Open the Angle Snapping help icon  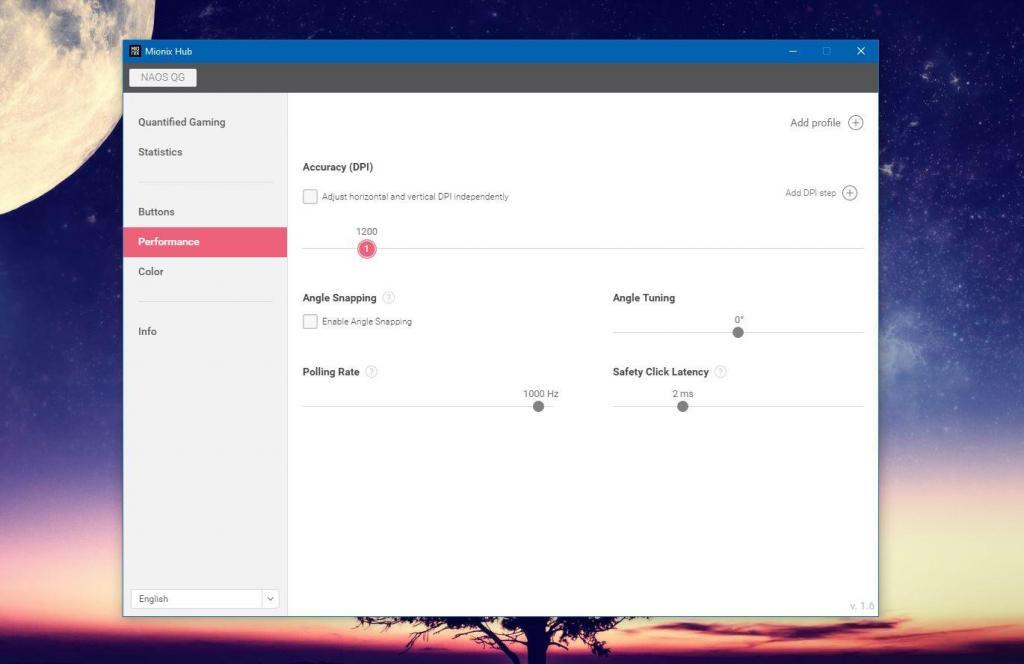click(x=389, y=298)
